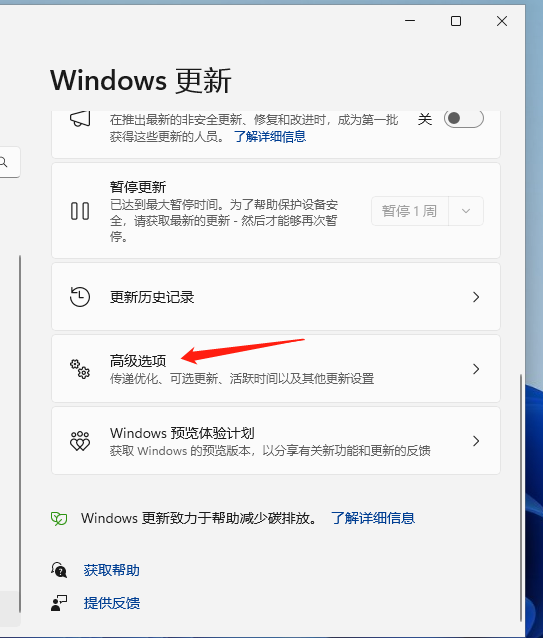The width and height of the screenshot is (543, 638).
Task: Click the 提供反馈 feedback icon
Action: 59,603
